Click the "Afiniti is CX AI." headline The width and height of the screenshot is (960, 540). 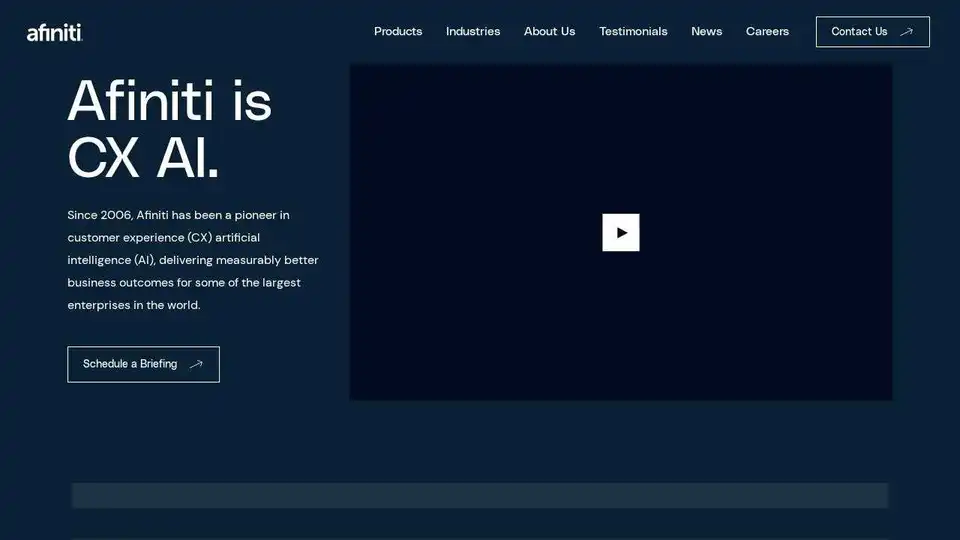click(x=169, y=130)
